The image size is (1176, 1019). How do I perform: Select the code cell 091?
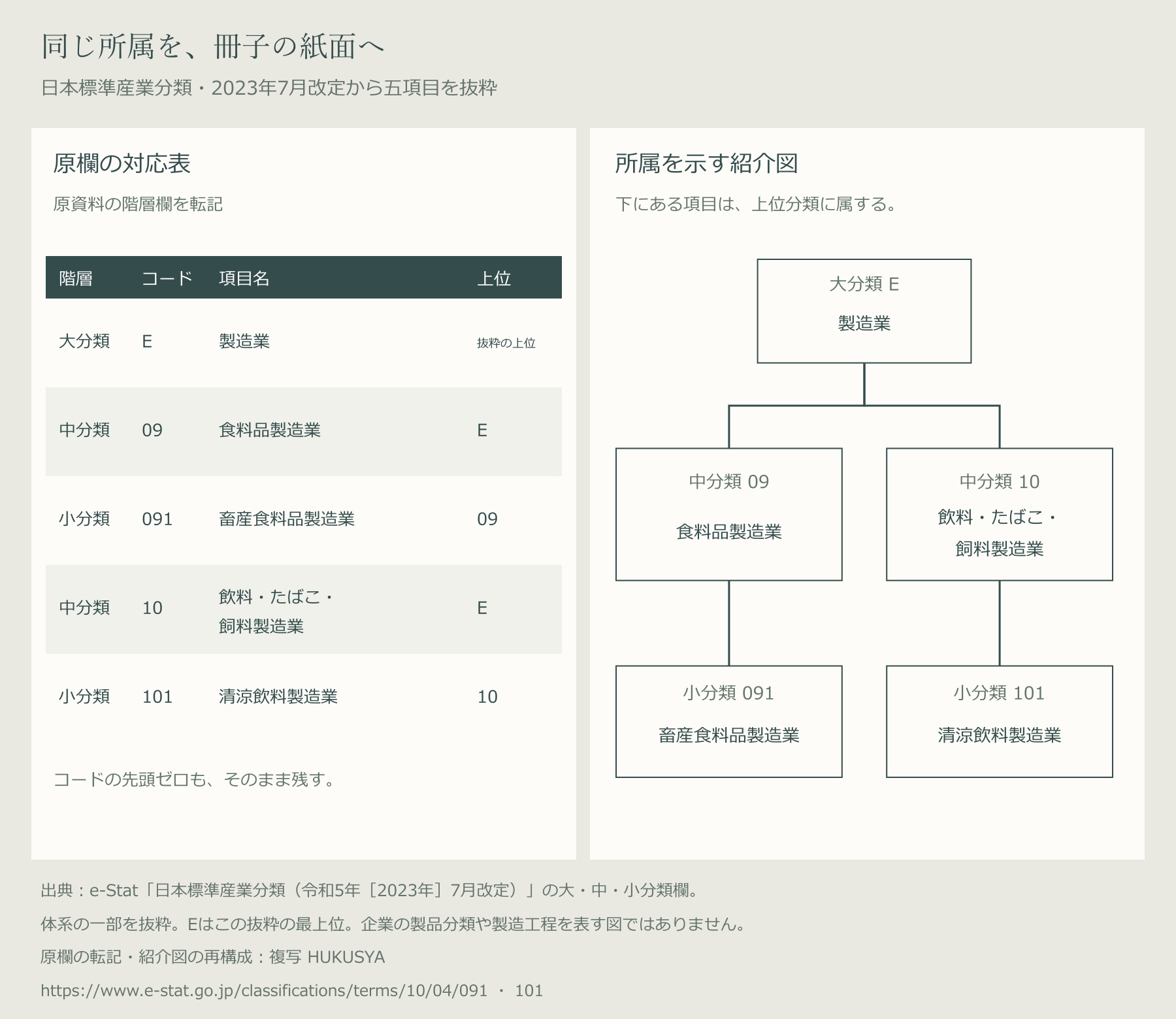pyautogui.click(x=157, y=519)
